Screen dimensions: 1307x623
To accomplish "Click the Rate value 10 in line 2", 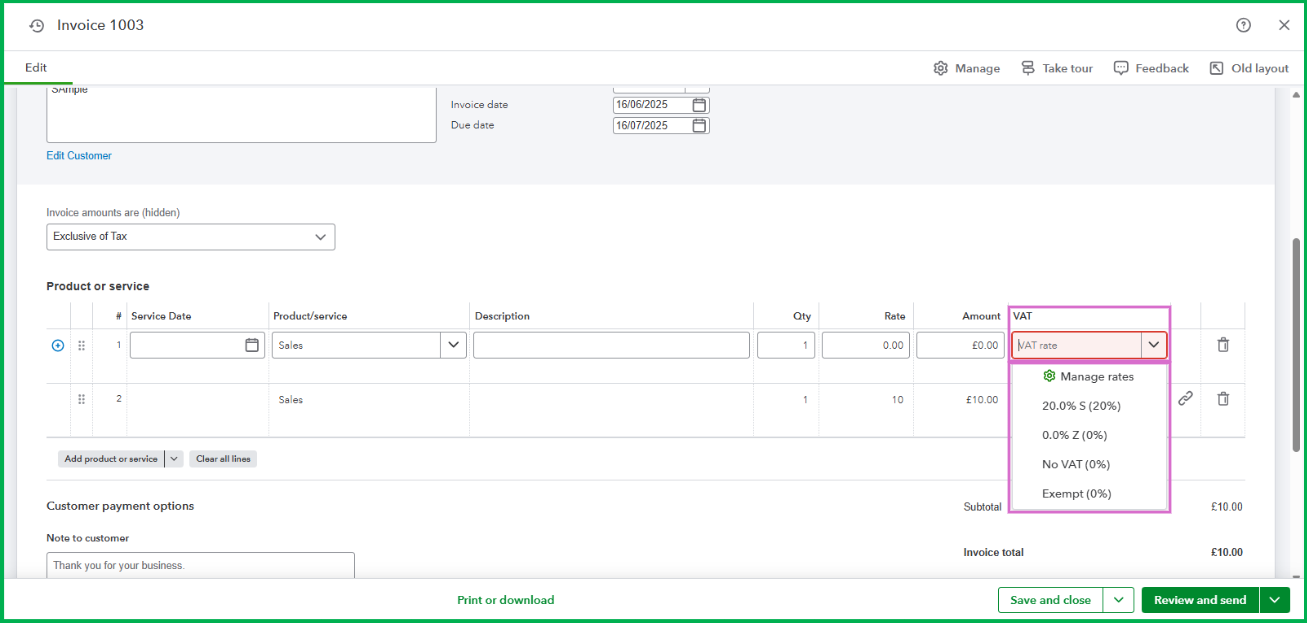I will point(897,399).
